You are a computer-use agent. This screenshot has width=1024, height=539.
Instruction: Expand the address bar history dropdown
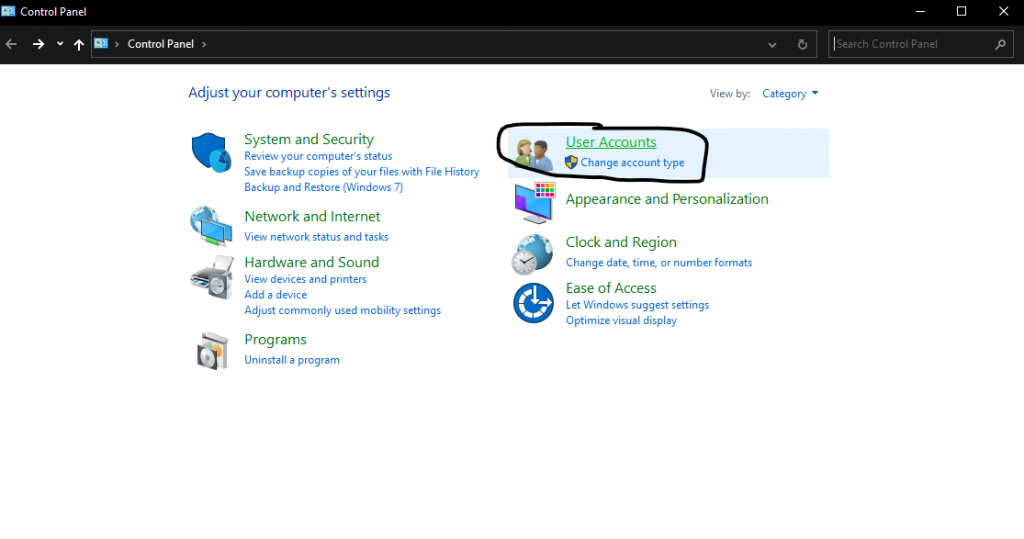click(773, 44)
